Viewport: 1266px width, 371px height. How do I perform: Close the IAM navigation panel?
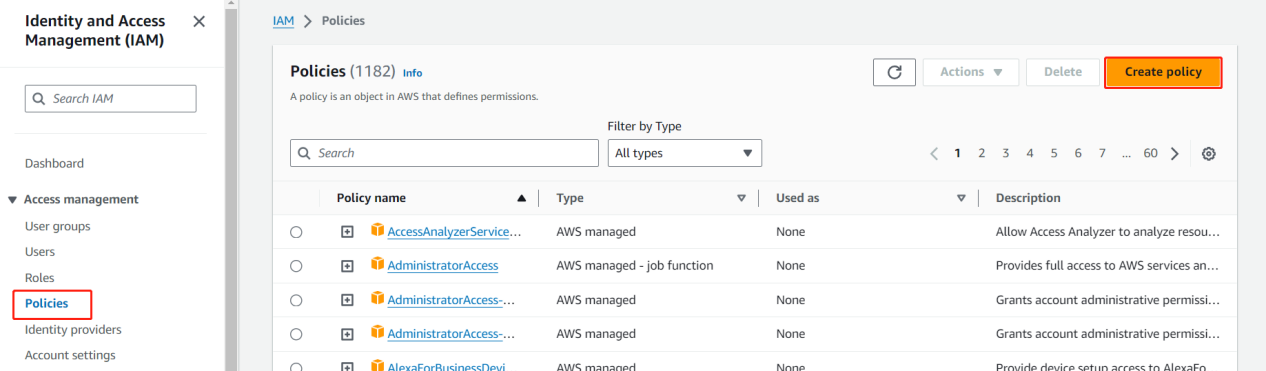pos(199,22)
